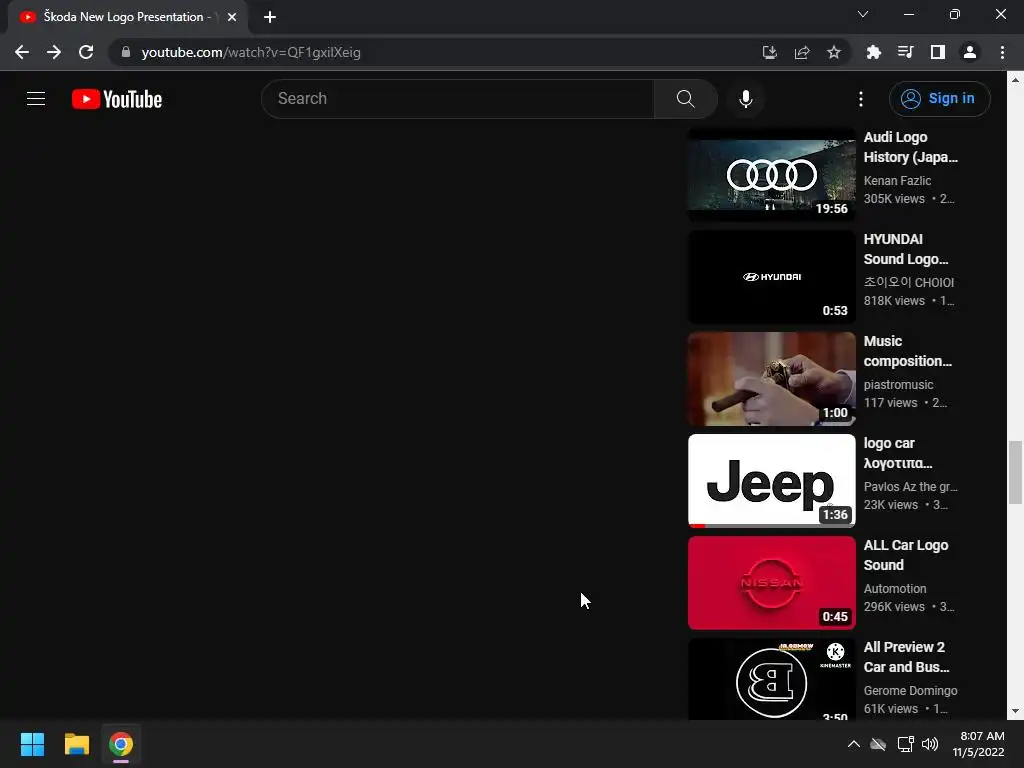
Task: Reload the page
Action: (86, 52)
